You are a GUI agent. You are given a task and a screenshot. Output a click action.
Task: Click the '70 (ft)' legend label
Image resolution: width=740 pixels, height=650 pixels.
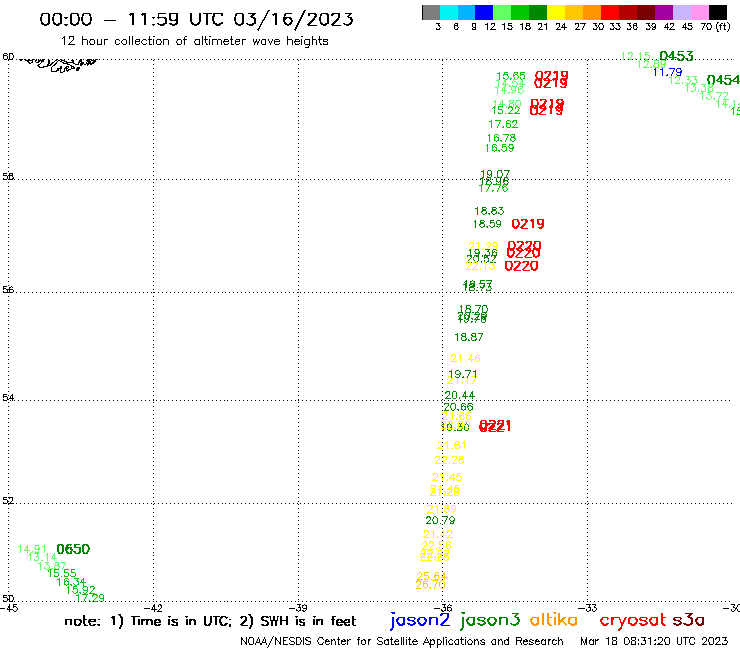click(x=715, y=27)
